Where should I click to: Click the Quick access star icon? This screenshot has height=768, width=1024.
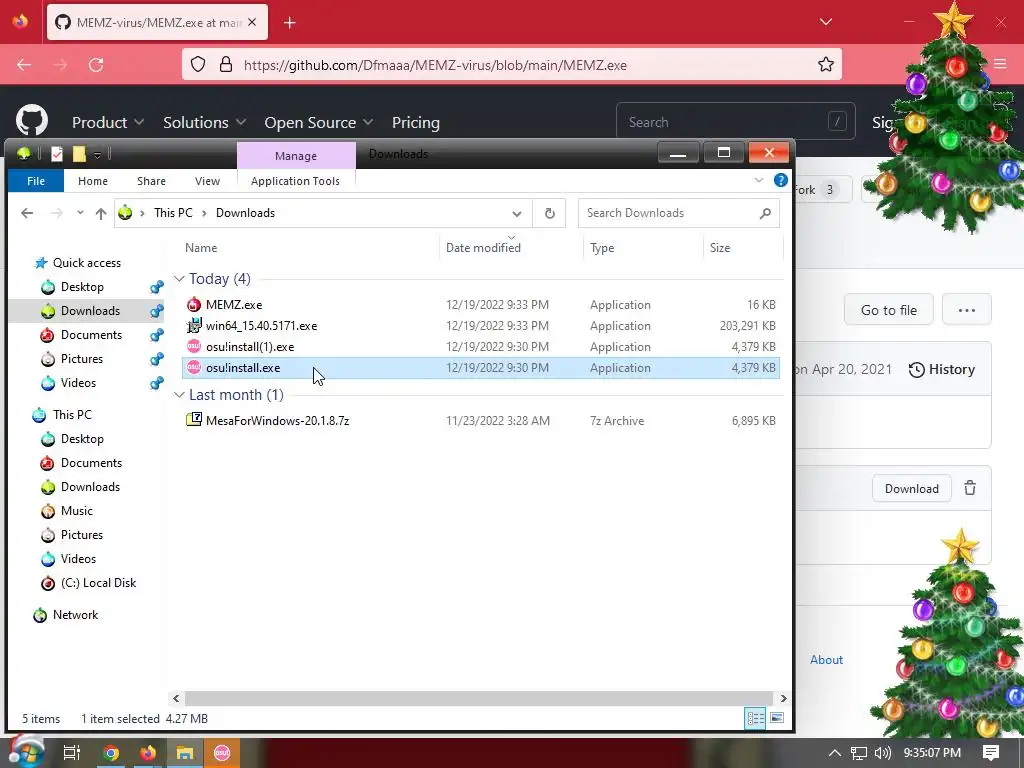pos(41,263)
